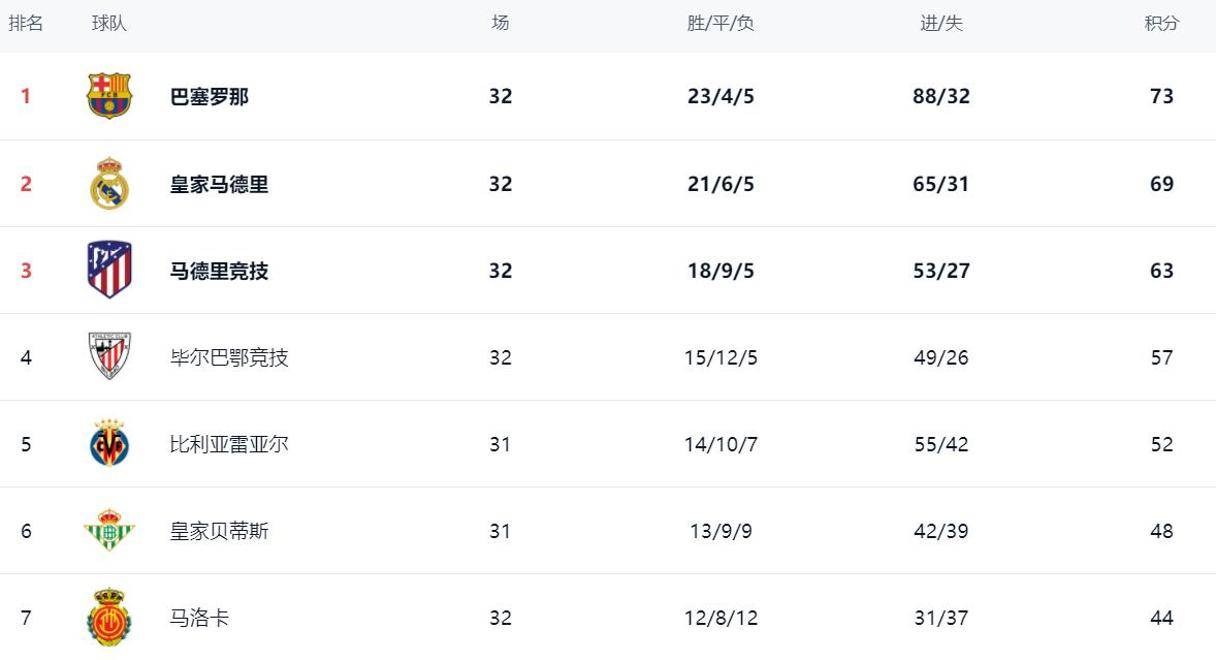Open the 皇家贝蒂斯 team page
Screen dimensions: 1216x660
coord(219,531)
